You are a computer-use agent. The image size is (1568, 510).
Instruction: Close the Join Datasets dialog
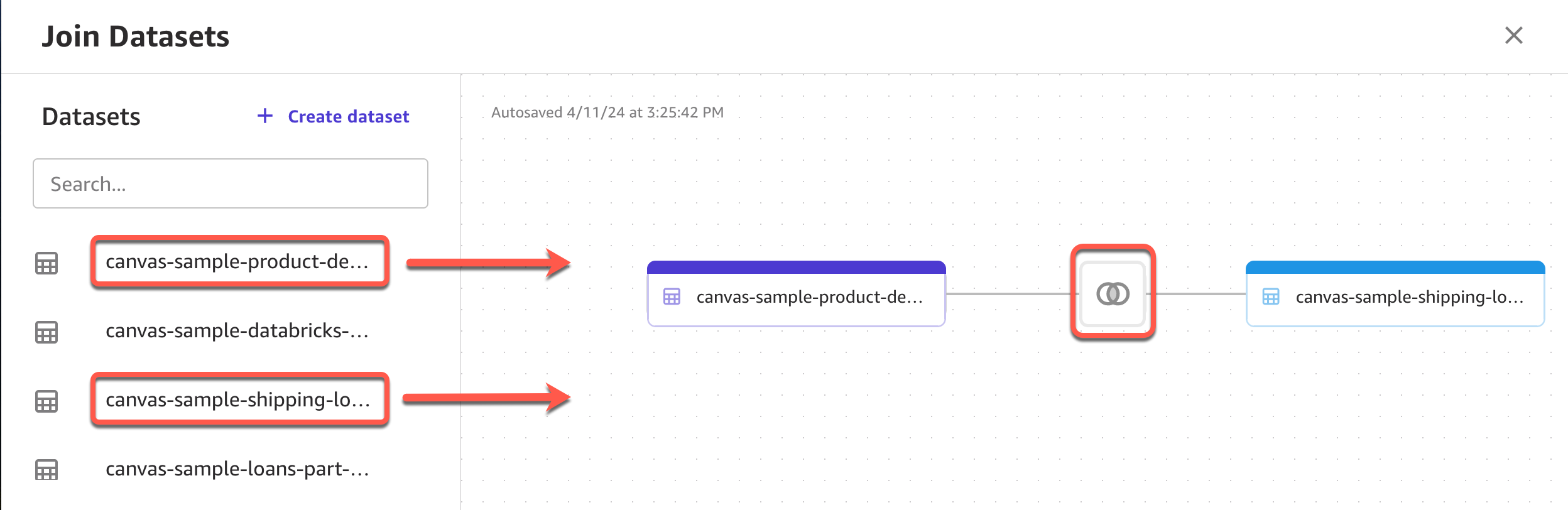1514,35
